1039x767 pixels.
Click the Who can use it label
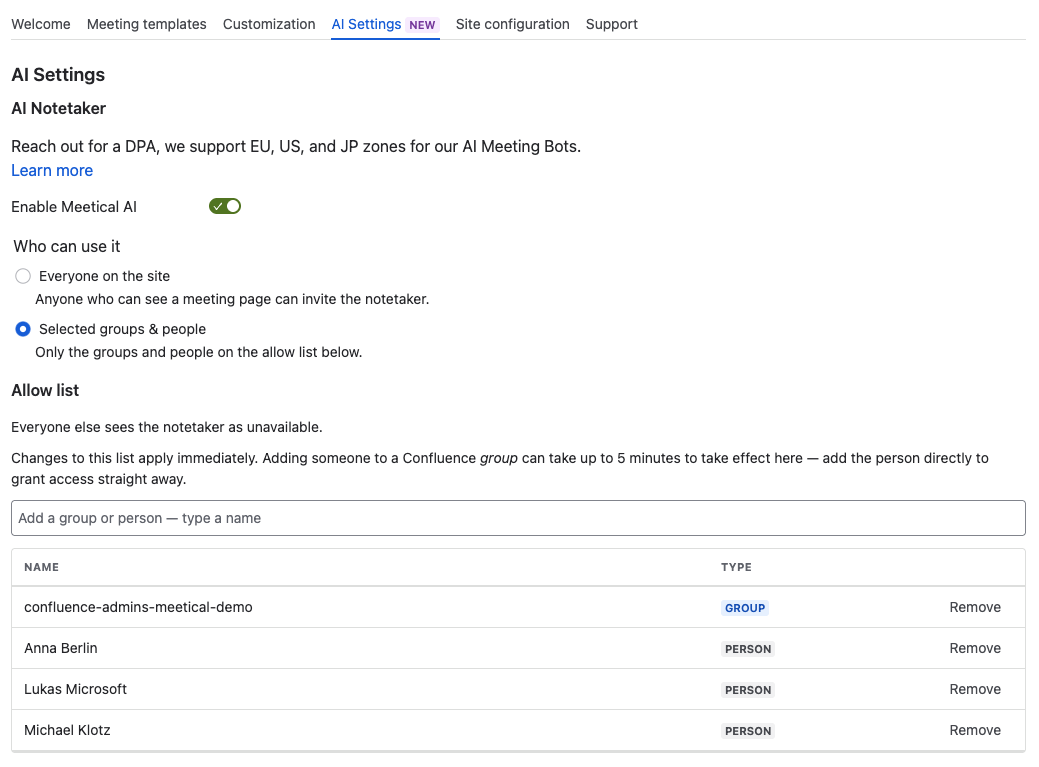(66, 246)
